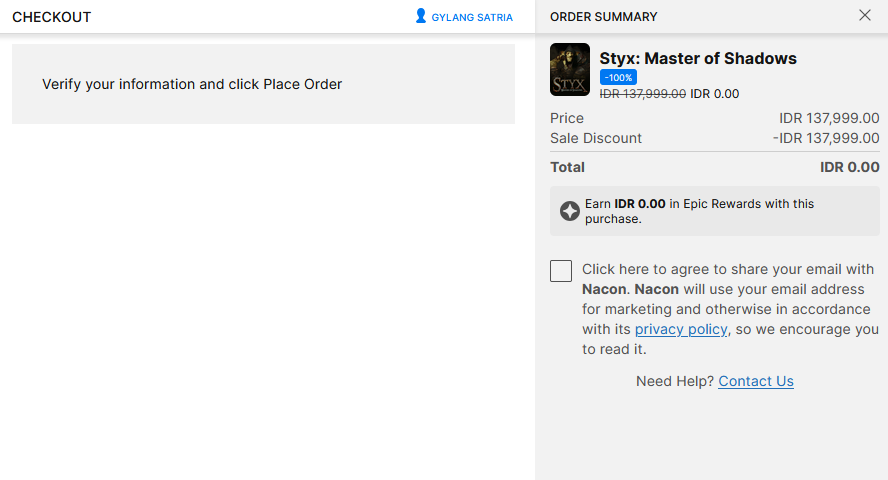Click the Styx game cover thumbnail
Image resolution: width=888 pixels, height=480 pixels.
click(x=570, y=70)
